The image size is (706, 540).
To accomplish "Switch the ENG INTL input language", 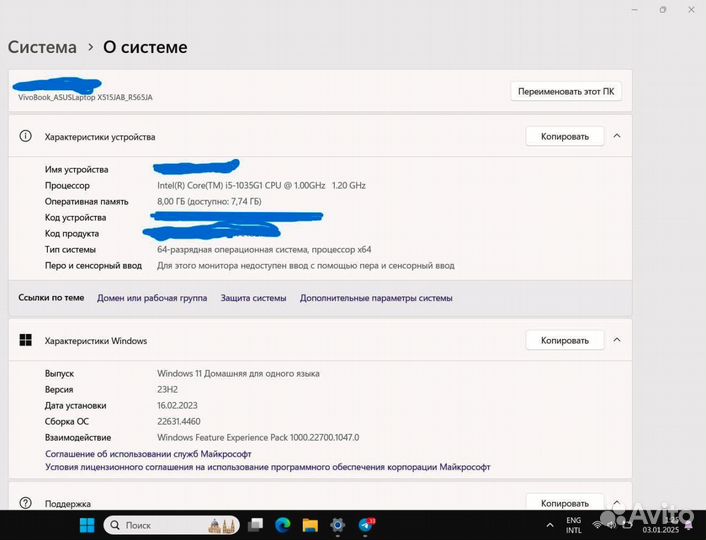I will (573, 525).
